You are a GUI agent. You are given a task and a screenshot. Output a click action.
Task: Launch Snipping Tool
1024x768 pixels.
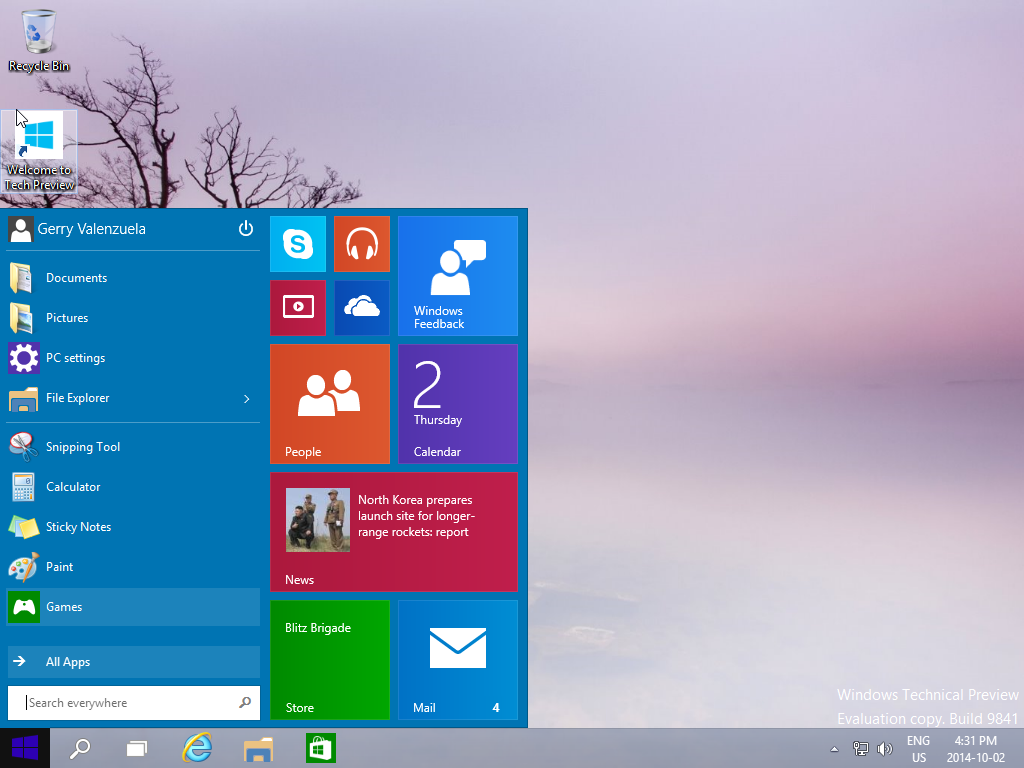point(133,447)
